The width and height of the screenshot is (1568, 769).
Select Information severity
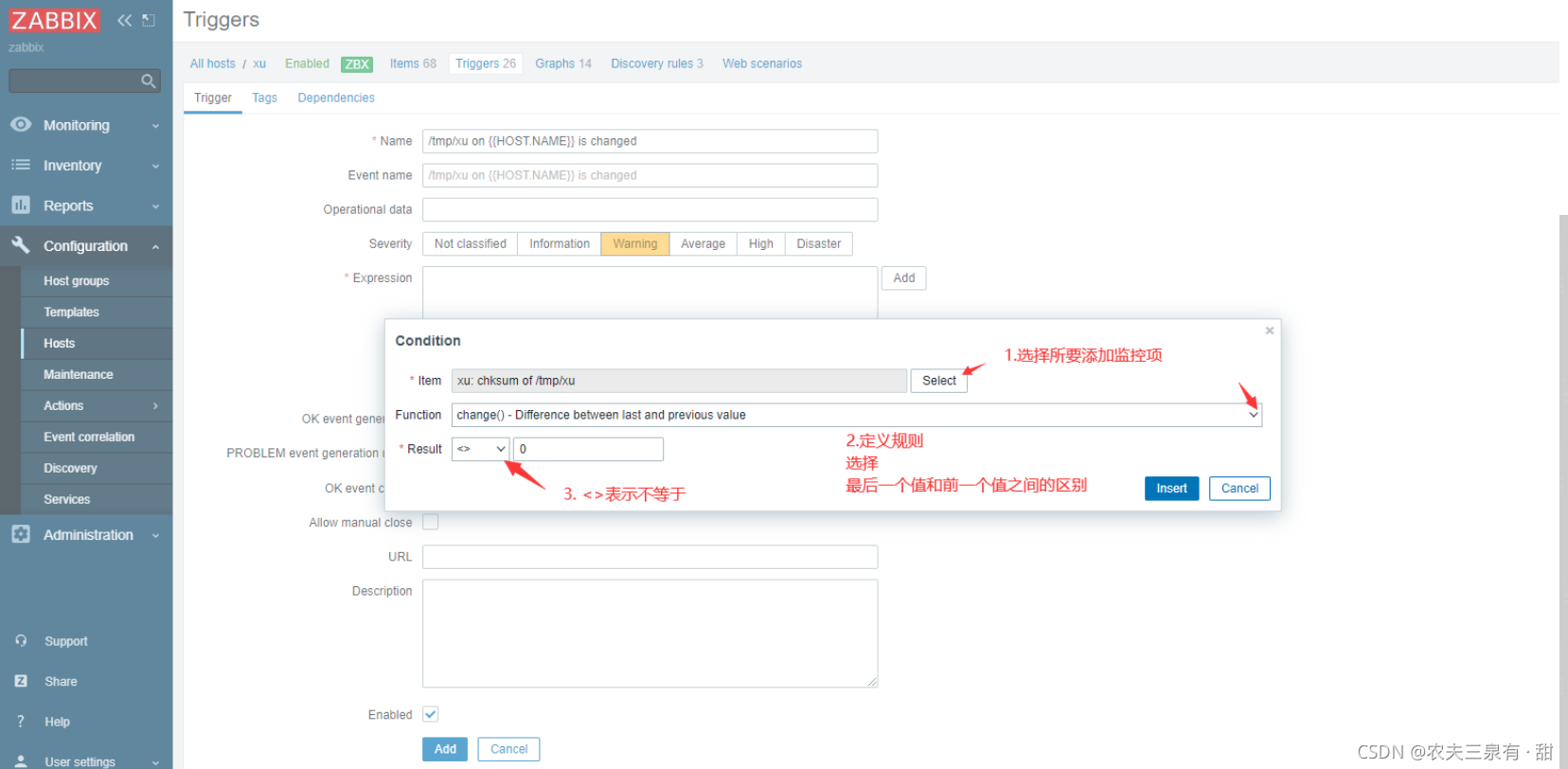tap(559, 243)
